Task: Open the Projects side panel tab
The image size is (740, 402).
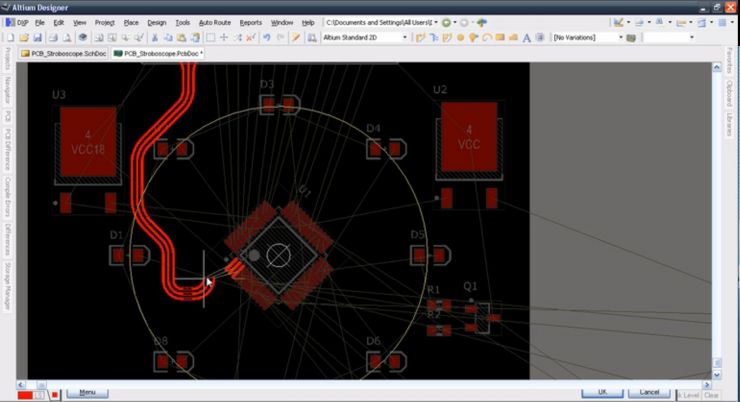Action: (8, 59)
